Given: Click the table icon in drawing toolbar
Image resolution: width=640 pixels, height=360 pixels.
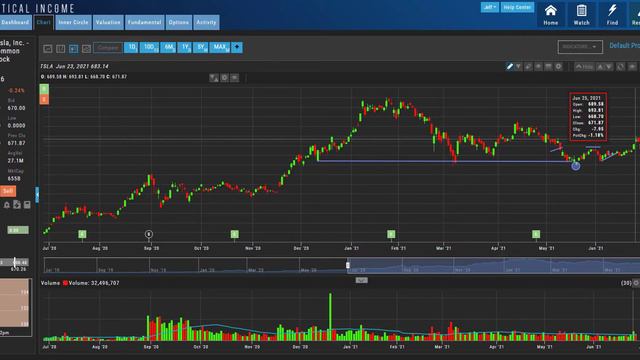Looking at the screenshot, I should pos(549,67).
